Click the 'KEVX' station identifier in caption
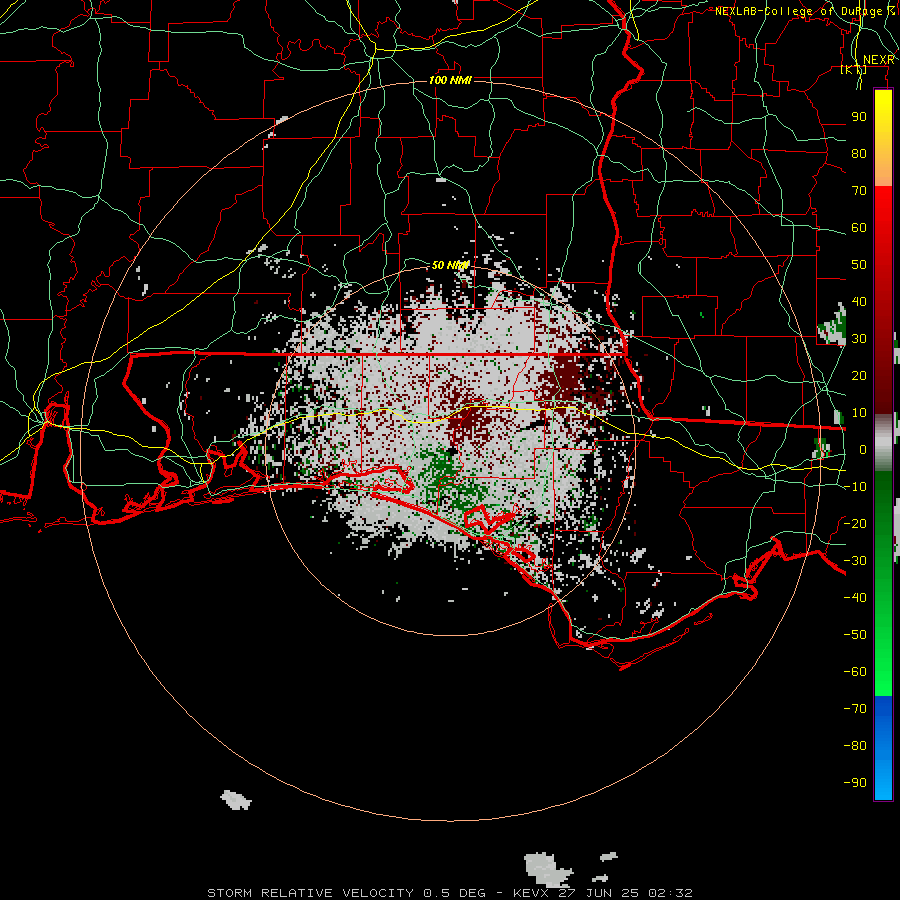 (x=531, y=893)
